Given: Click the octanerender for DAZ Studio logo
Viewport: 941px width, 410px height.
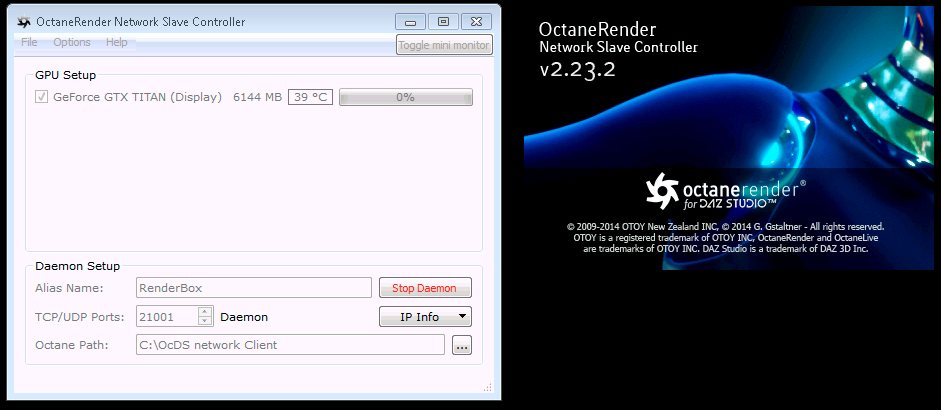Looking at the screenshot, I should [x=726, y=191].
